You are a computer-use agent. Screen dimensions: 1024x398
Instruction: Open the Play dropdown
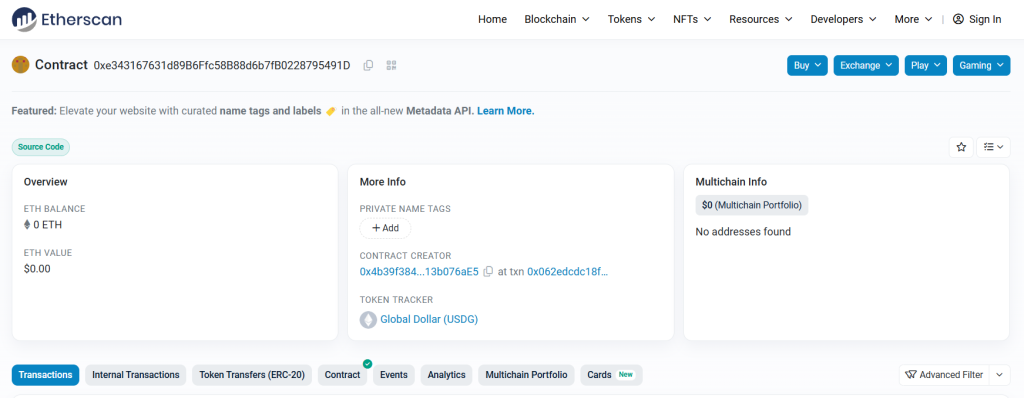pos(925,65)
